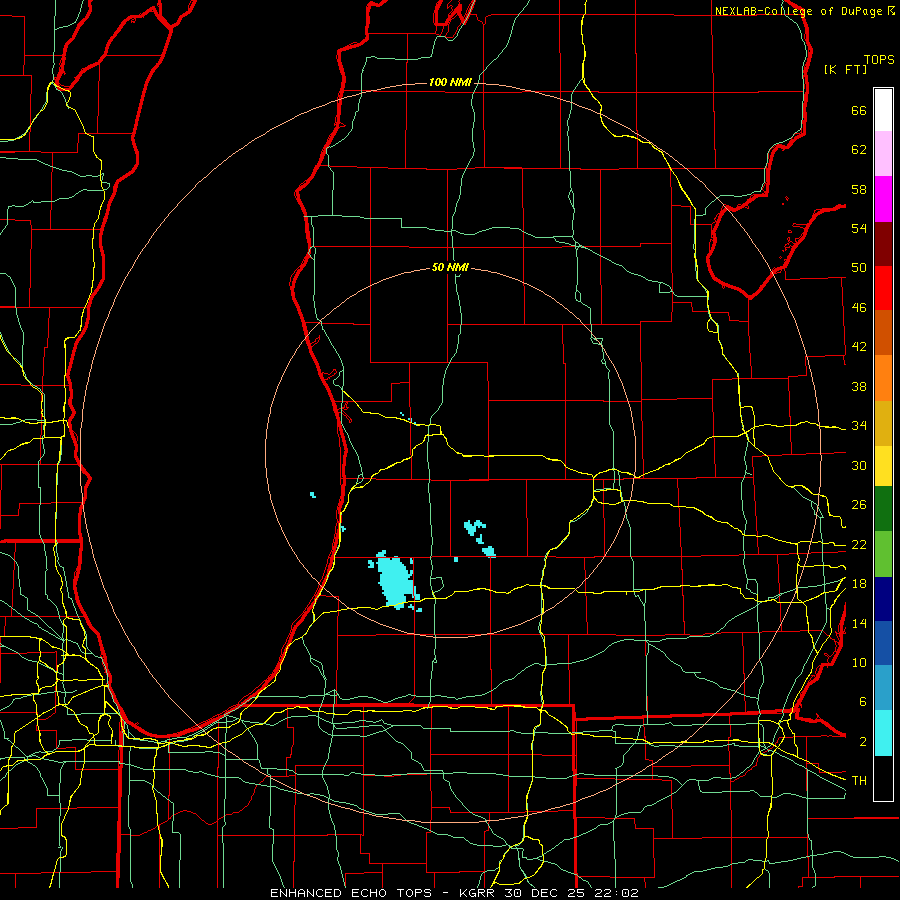This screenshot has width=900, height=900.
Task: Click the 50 NMI range ring label
Action: 450,267
